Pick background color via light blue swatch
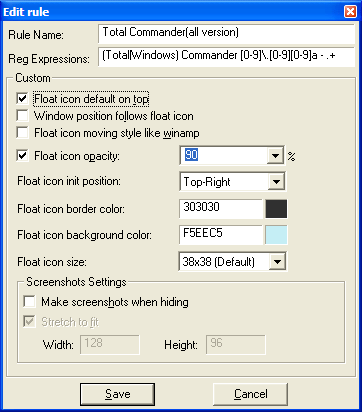The width and height of the screenshot is (362, 412). pos(276,235)
